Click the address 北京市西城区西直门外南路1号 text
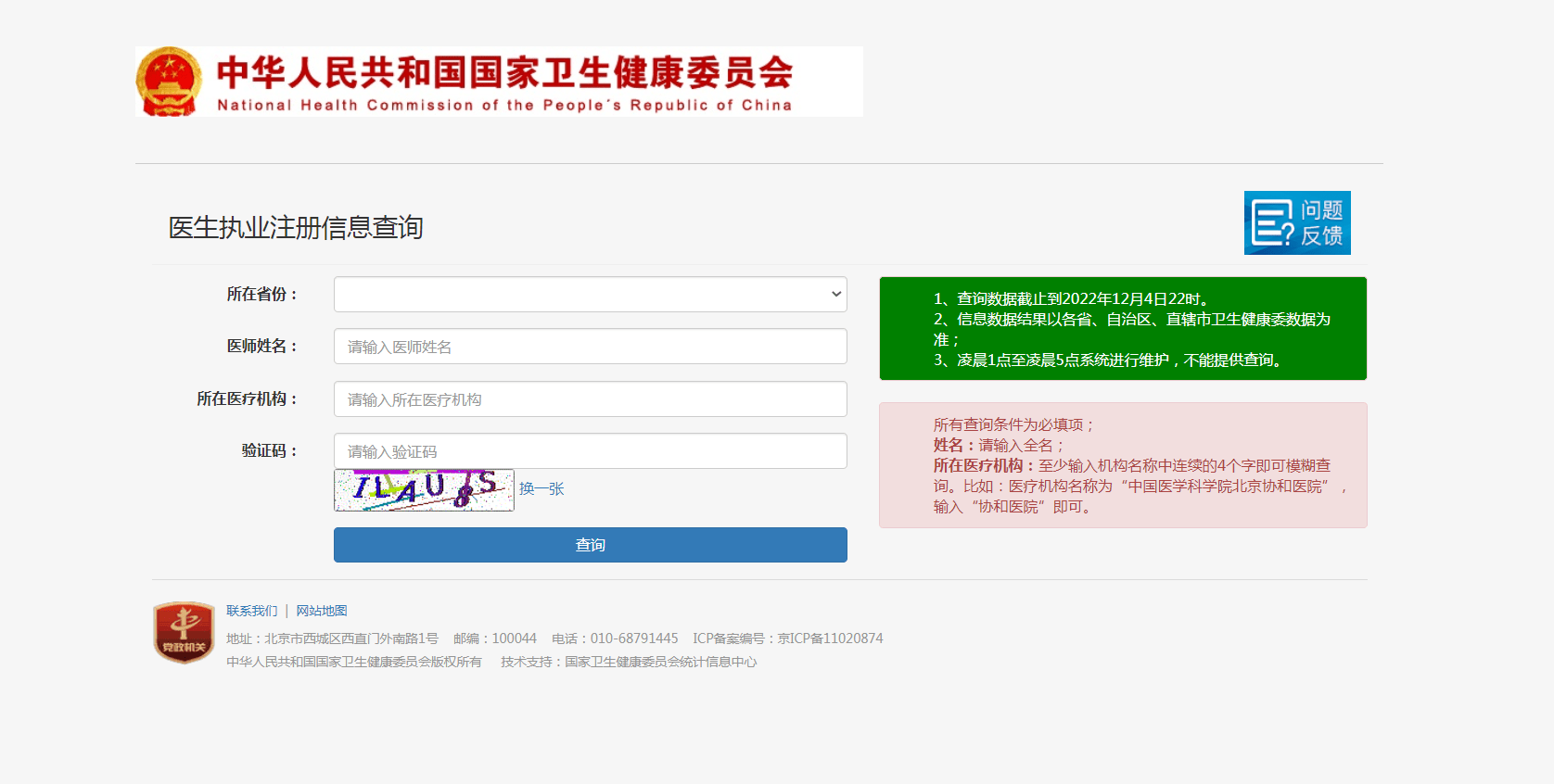The image size is (1554, 784). coord(332,639)
